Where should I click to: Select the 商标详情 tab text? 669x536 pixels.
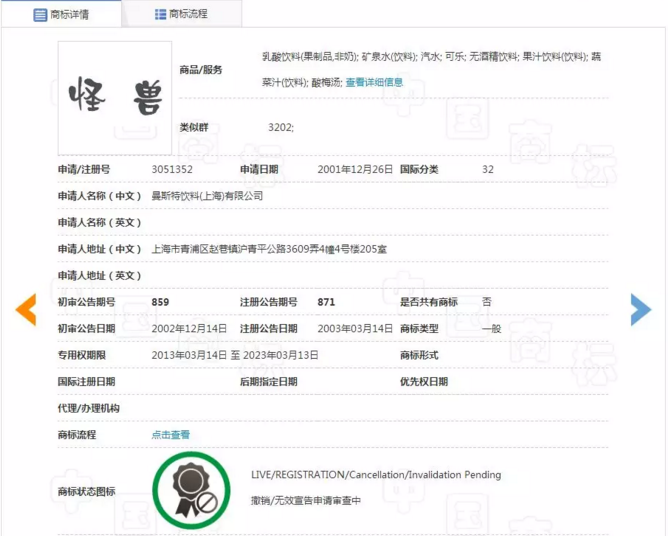(69, 15)
